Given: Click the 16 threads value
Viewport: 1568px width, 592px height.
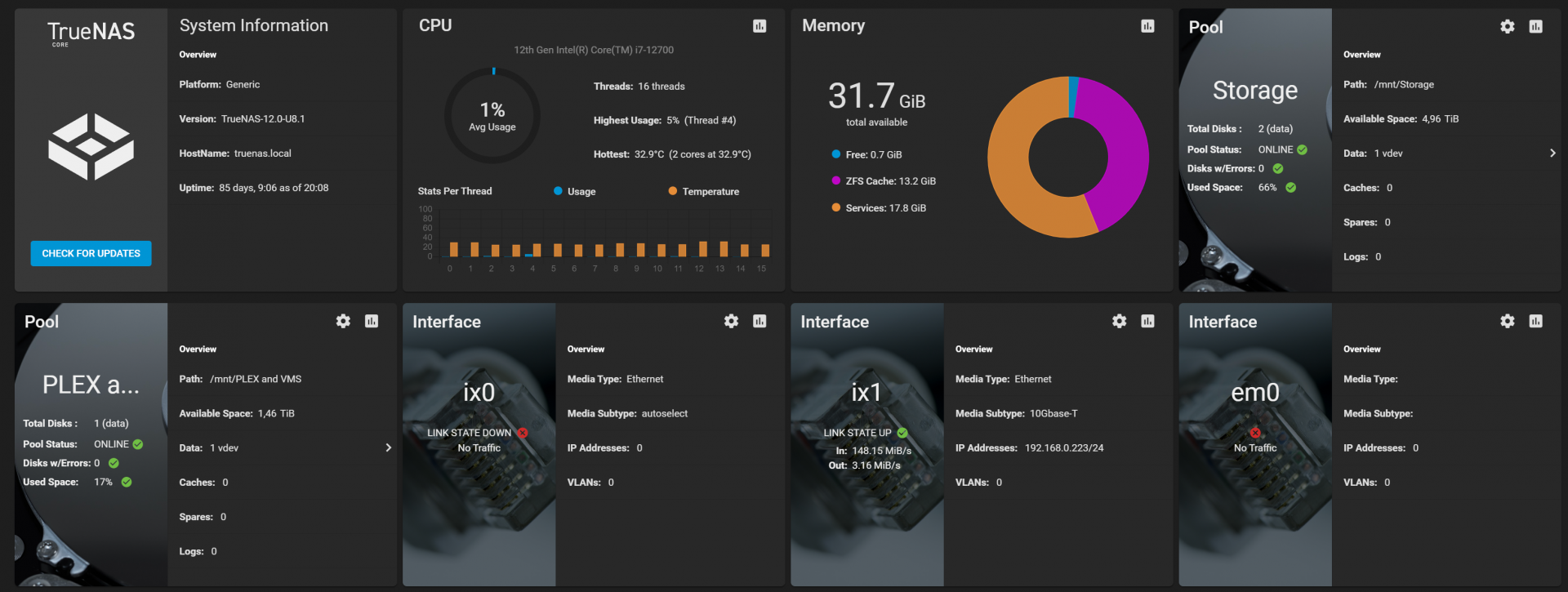Looking at the screenshot, I should [x=661, y=87].
